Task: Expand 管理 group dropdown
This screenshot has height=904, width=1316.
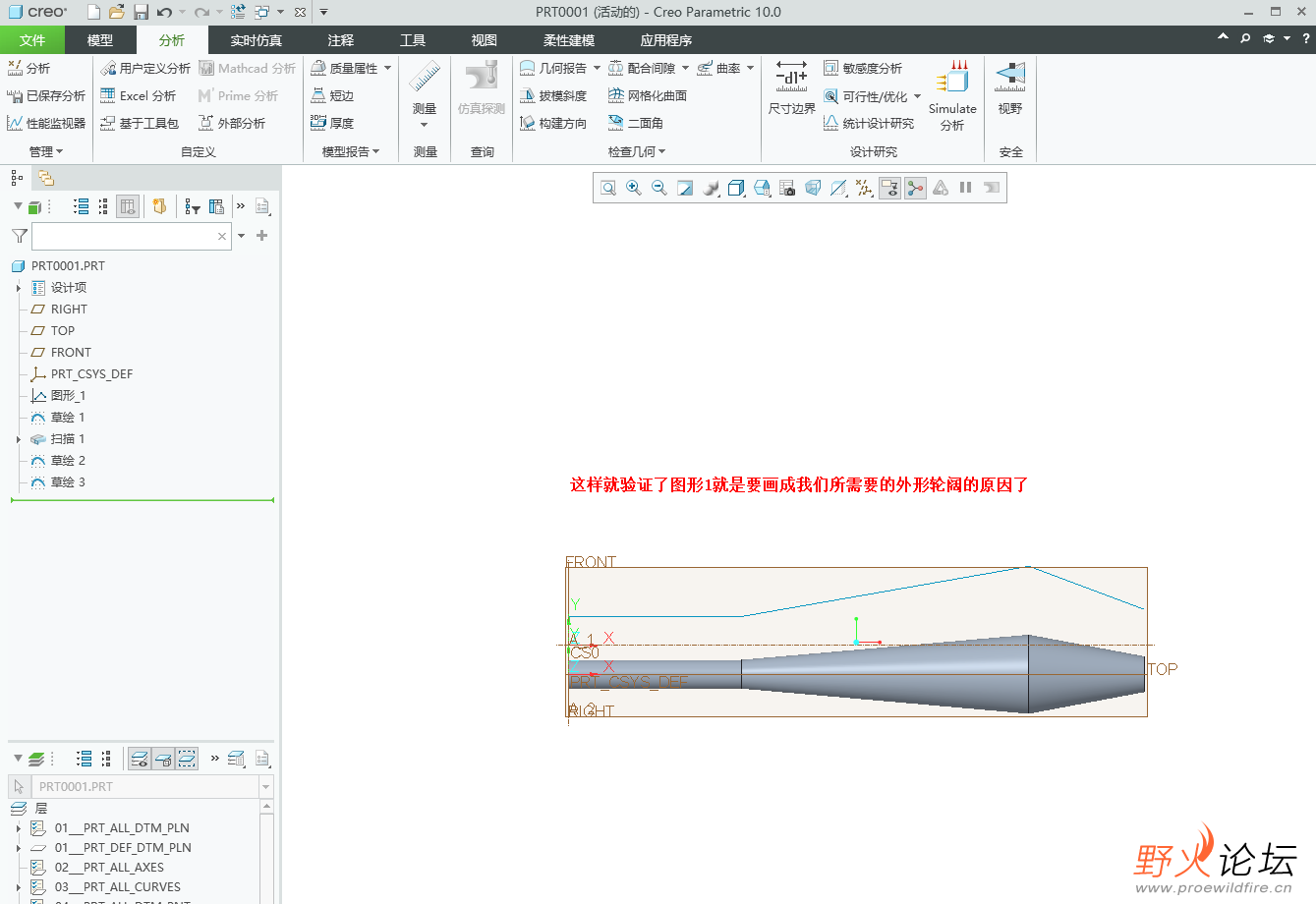Action: pos(46,151)
